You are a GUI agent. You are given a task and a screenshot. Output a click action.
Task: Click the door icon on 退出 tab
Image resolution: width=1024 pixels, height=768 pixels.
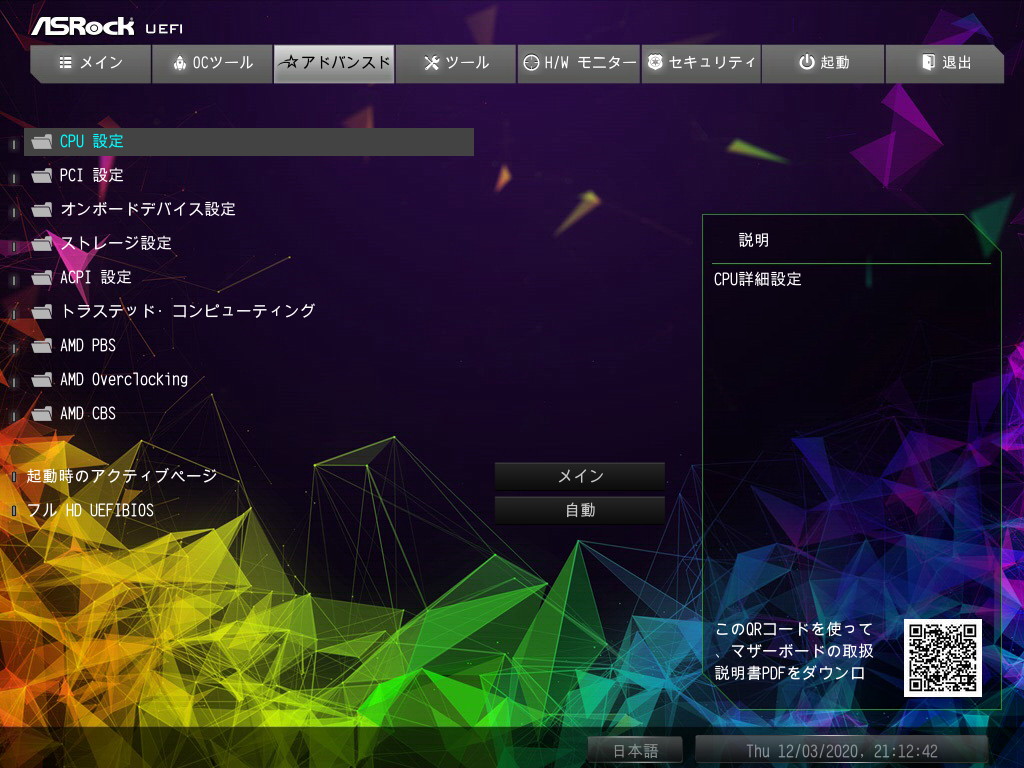coord(928,62)
